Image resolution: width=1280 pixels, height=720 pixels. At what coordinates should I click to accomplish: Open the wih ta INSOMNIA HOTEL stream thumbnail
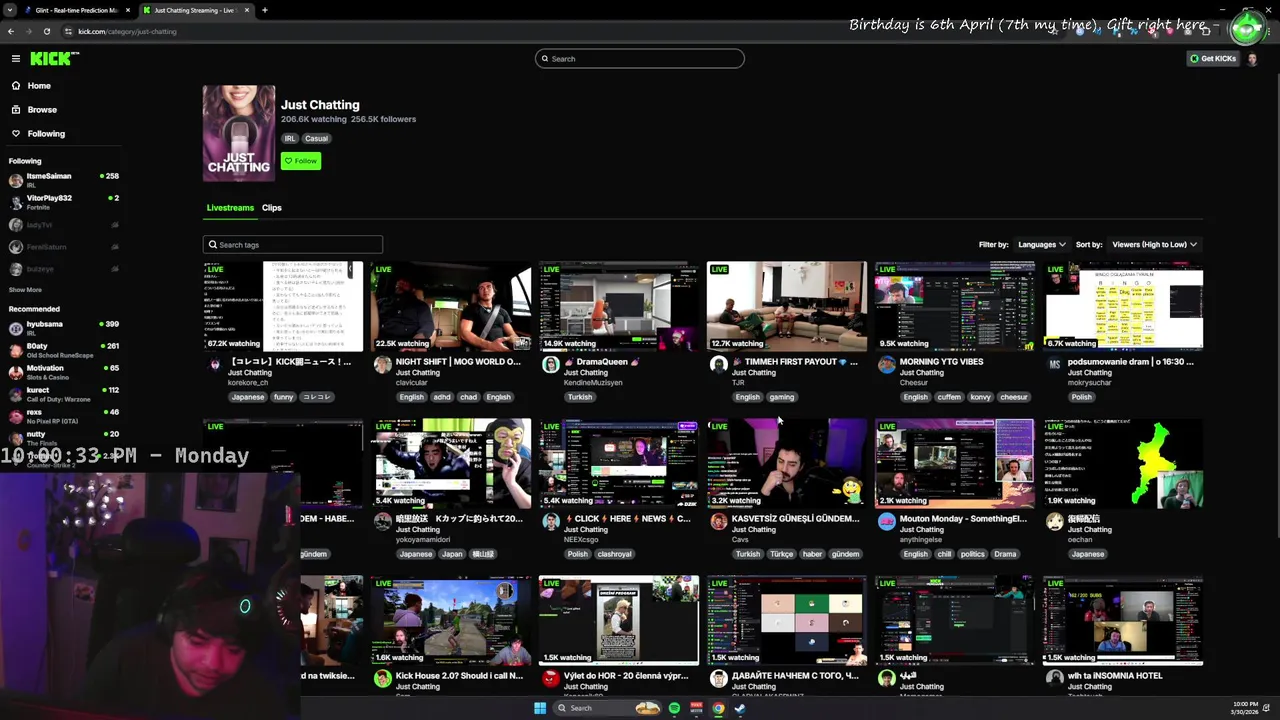pos(1123,620)
